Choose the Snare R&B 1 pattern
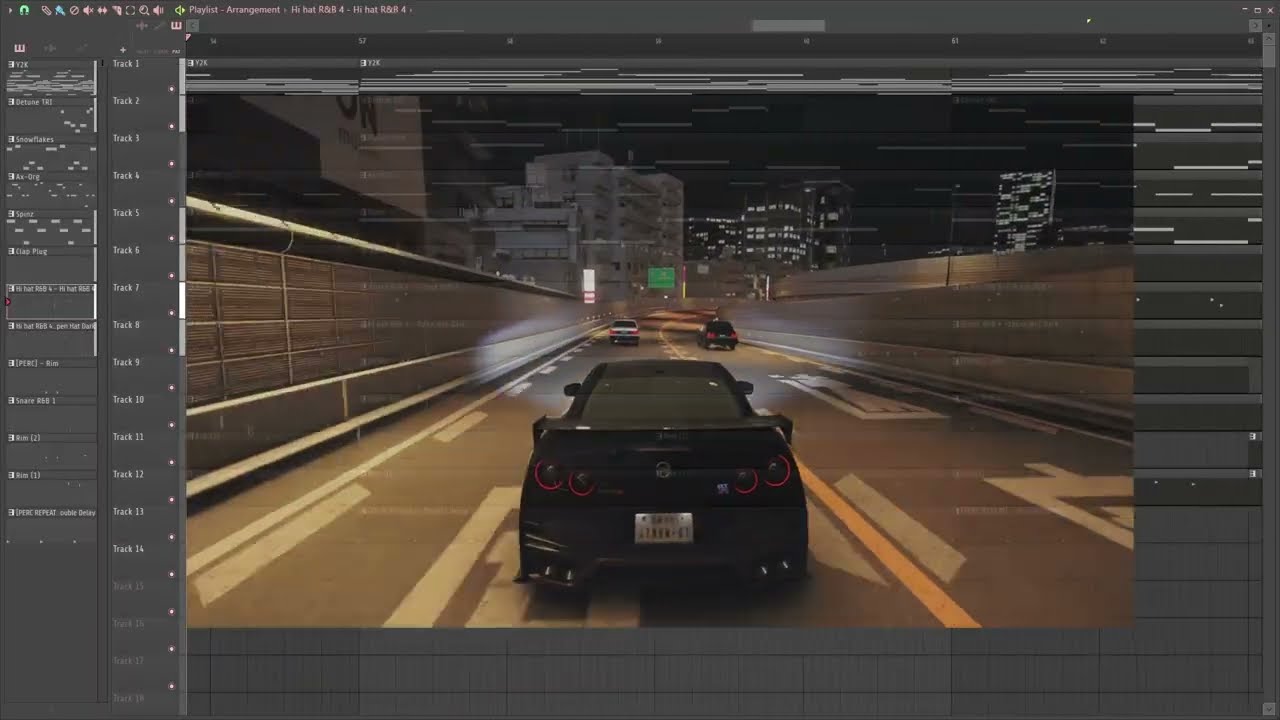Screen dimensions: 1280x720 point(51,413)
